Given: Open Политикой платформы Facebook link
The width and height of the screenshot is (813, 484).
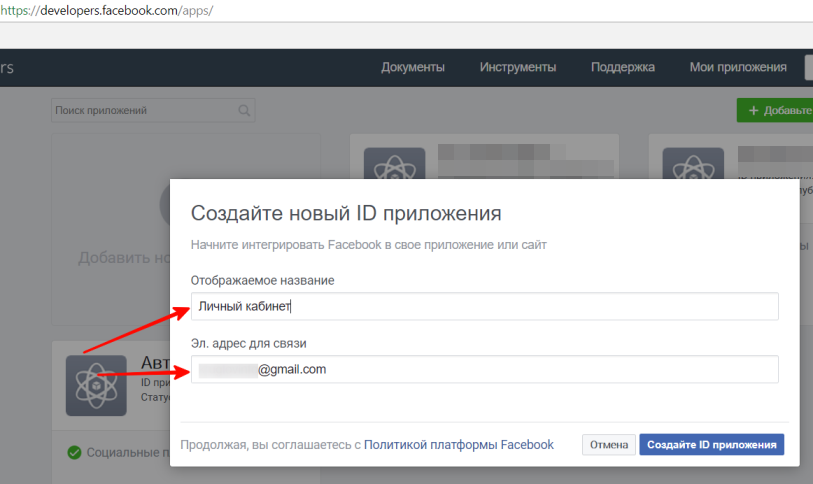Looking at the screenshot, I should 458,445.
